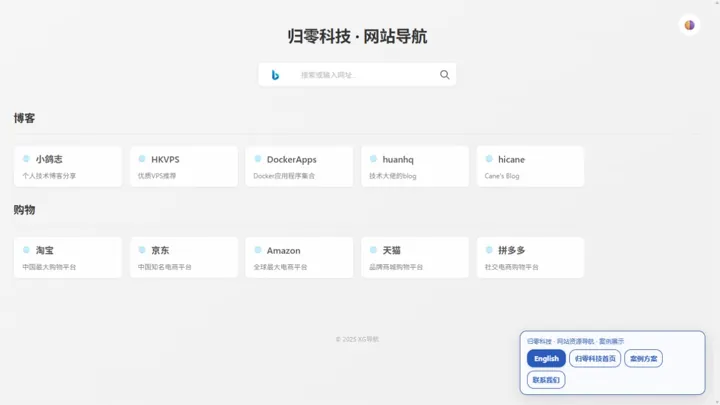Image resolution: width=720 pixels, height=405 pixels.
Task: Click the 归零科技 · 网站导航 page title
Action: [x=357, y=36]
